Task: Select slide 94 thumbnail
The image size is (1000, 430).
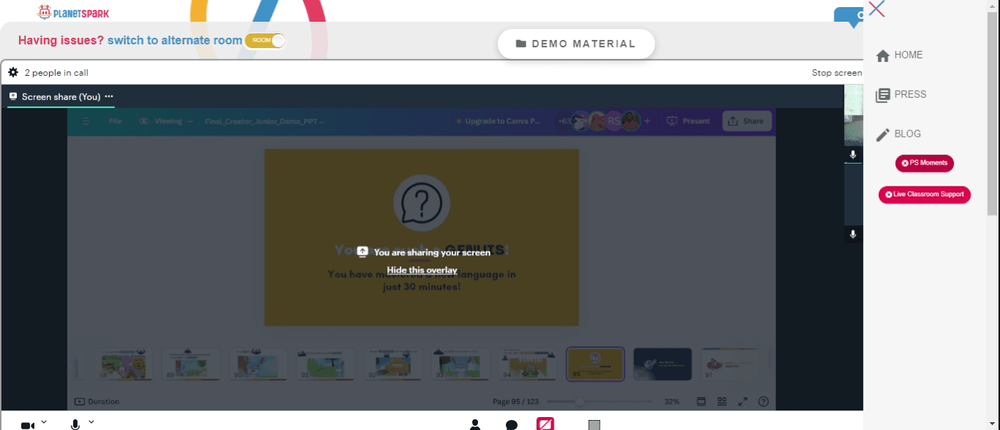Action: point(527,364)
